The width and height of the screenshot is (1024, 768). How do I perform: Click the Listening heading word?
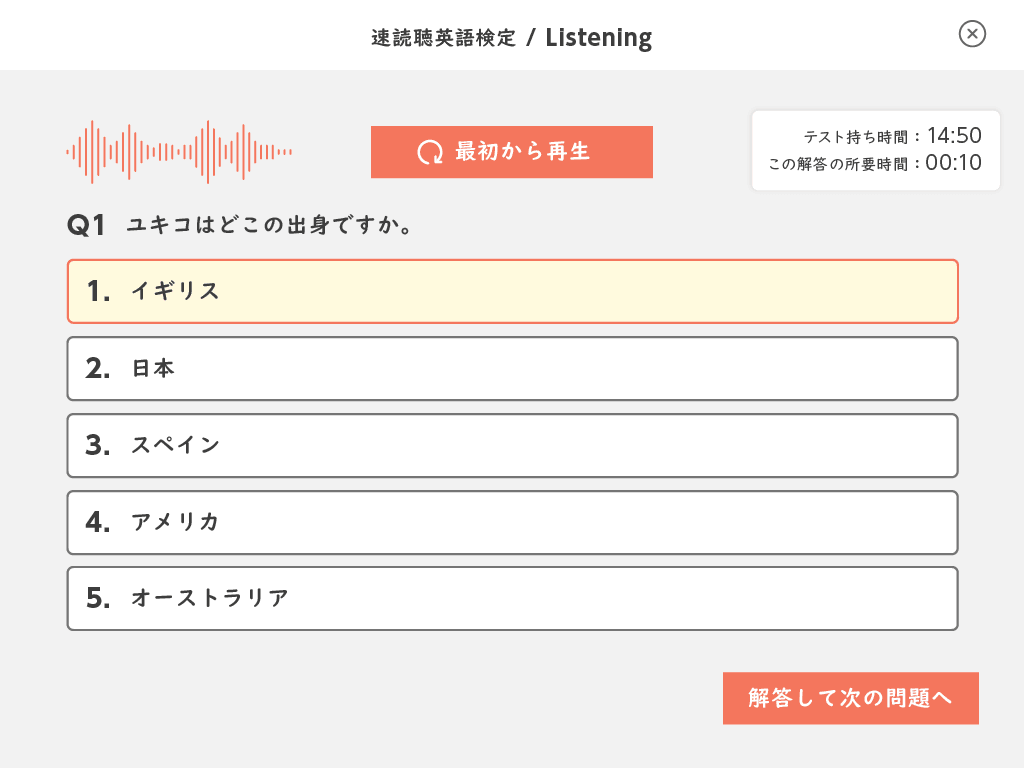click(598, 38)
